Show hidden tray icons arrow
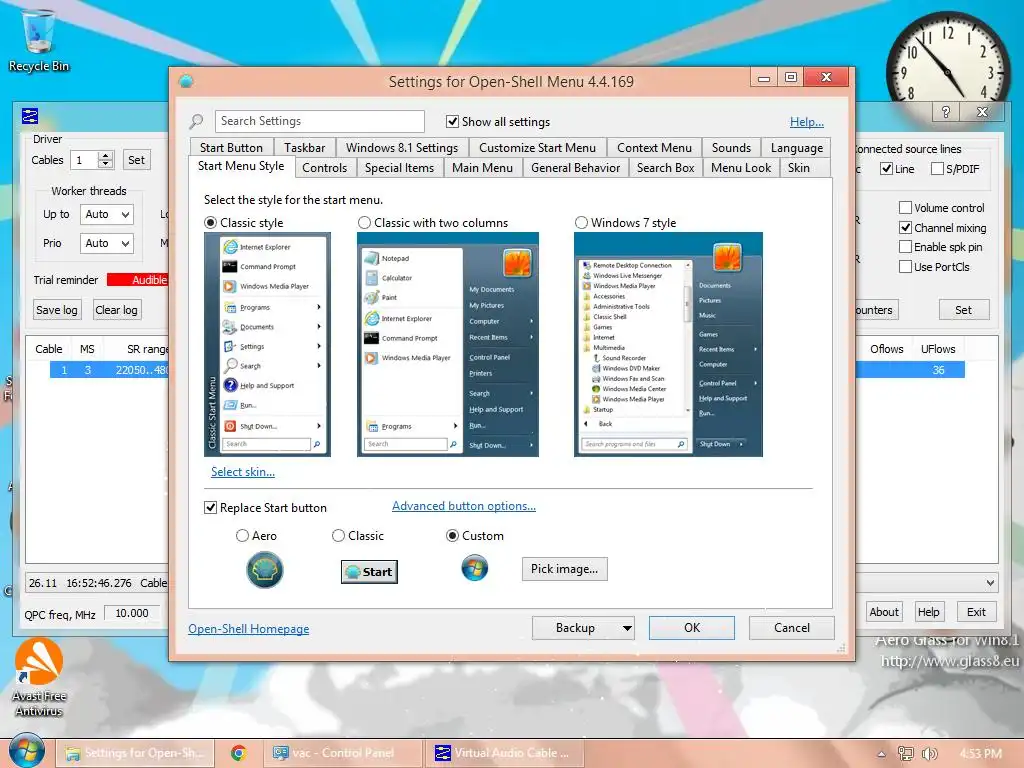 tap(881, 754)
